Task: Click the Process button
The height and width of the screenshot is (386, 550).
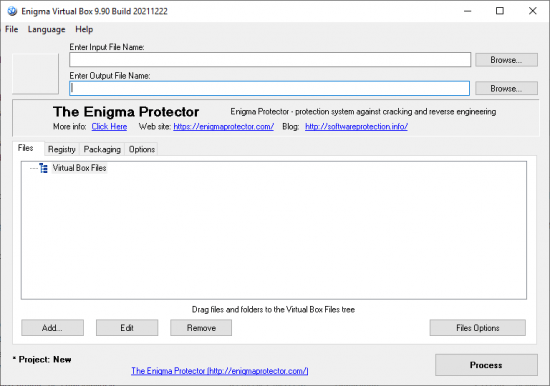Action: [486, 365]
